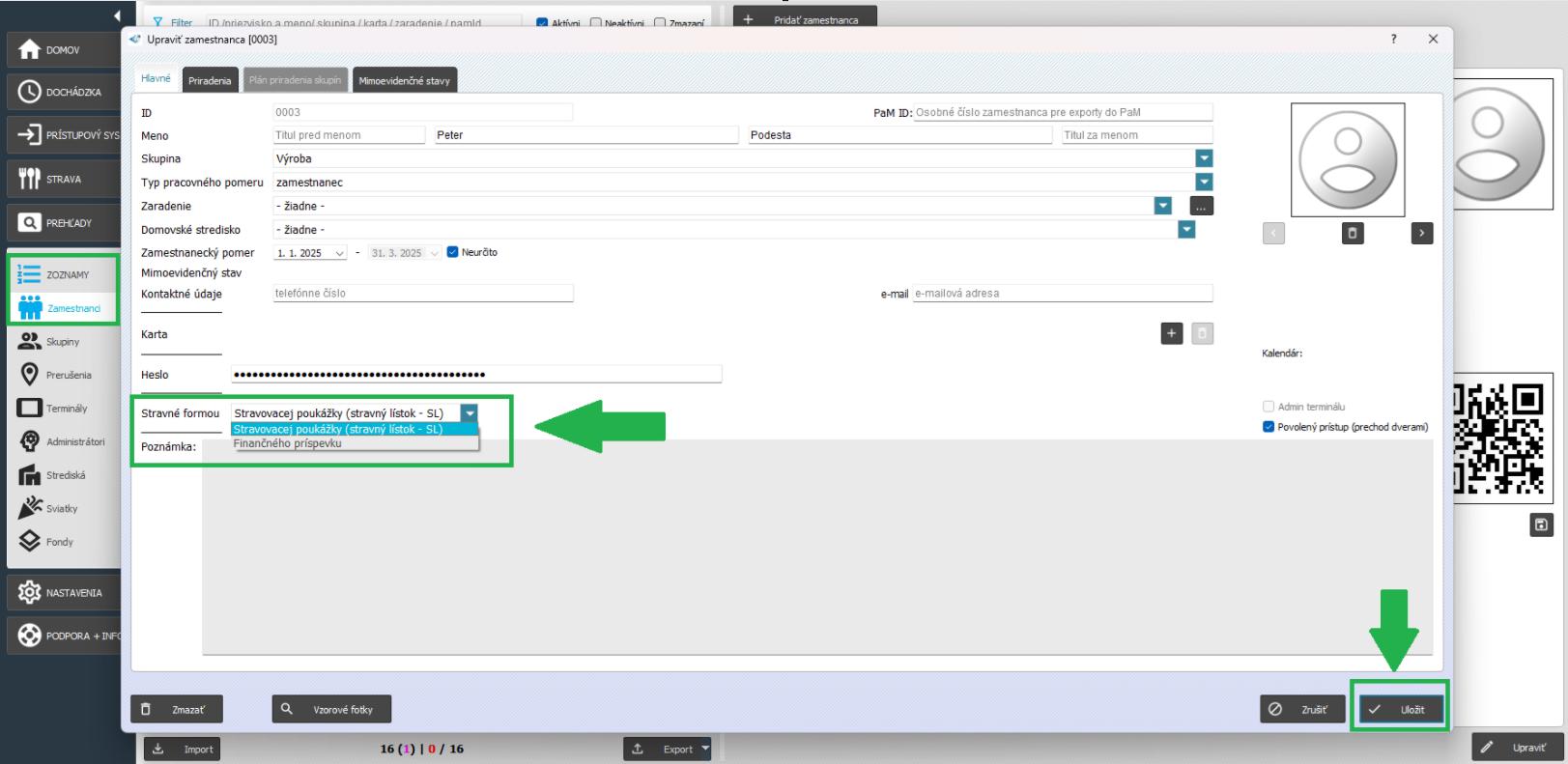
Task: Open the Zaradenie ellipsis browse button
Action: [1201, 206]
